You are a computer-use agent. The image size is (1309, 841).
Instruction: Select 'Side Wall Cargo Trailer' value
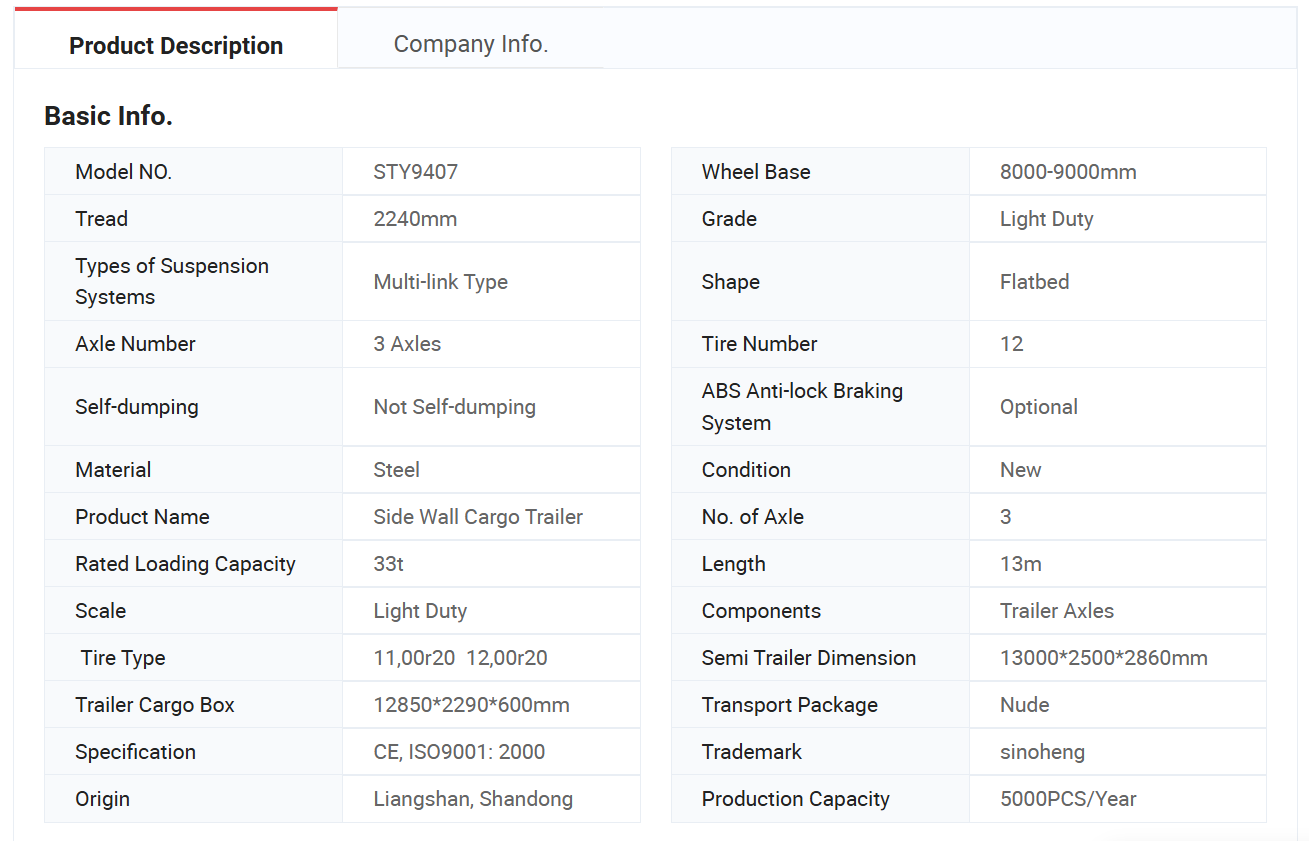[479, 517]
